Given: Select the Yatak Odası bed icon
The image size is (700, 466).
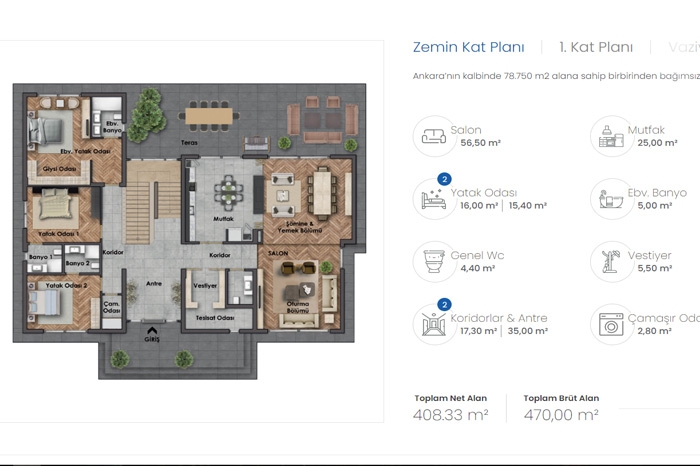Looking at the screenshot, I should 433,199.
